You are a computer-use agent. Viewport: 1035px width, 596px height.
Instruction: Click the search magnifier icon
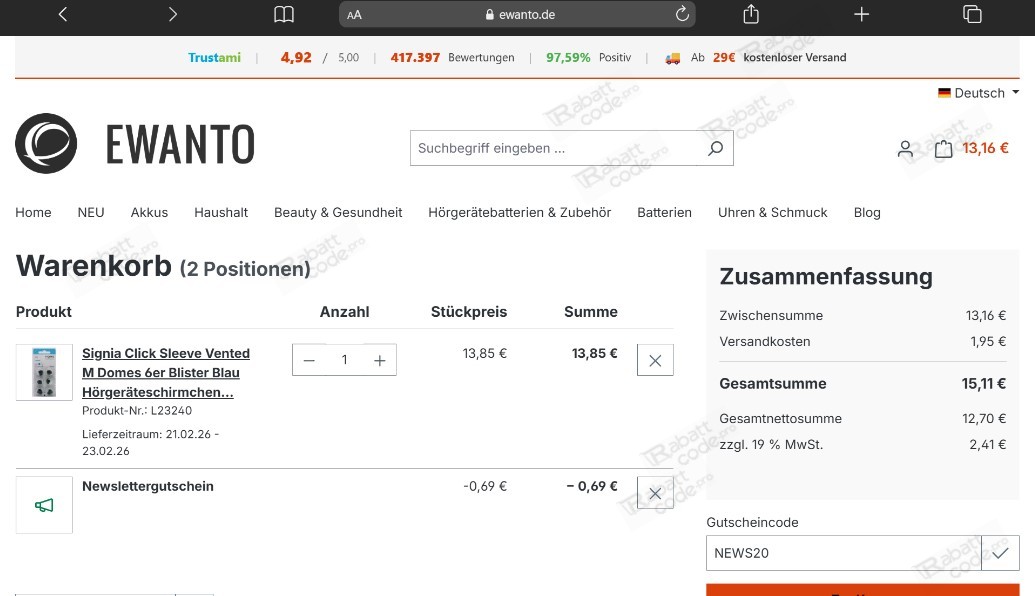click(714, 147)
